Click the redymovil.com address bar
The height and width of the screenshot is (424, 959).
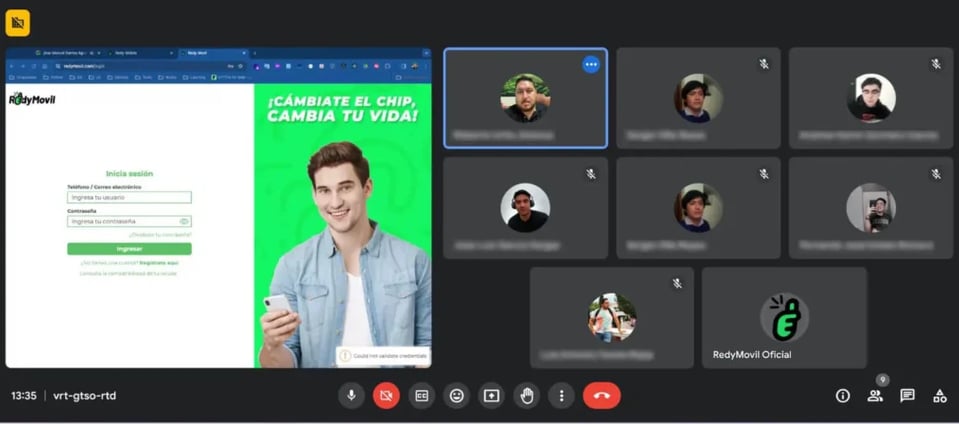pyautogui.click(x=149, y=66)
